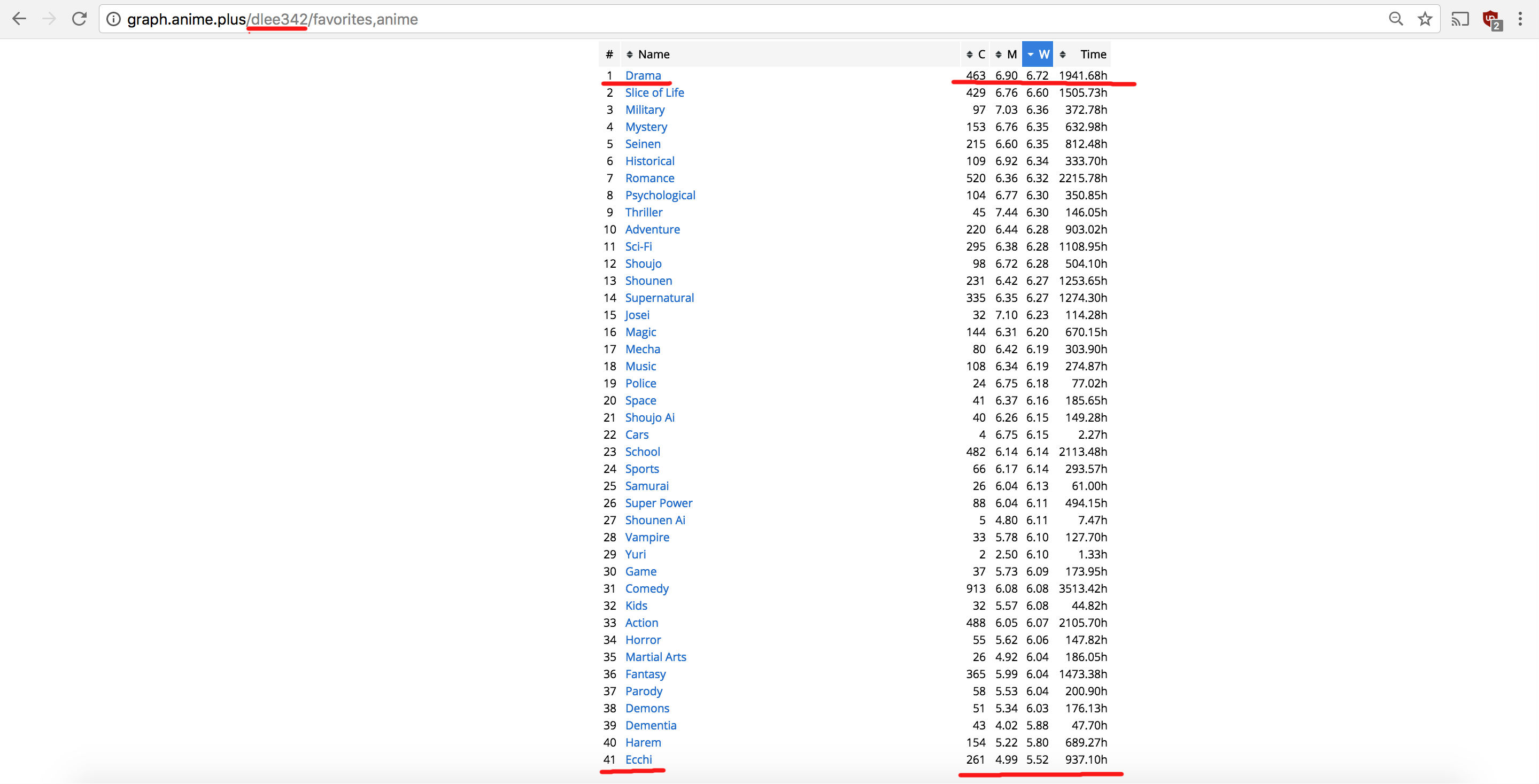Open the Demons genre link
Screen dimensions: 1539x784
coord(647,709)
